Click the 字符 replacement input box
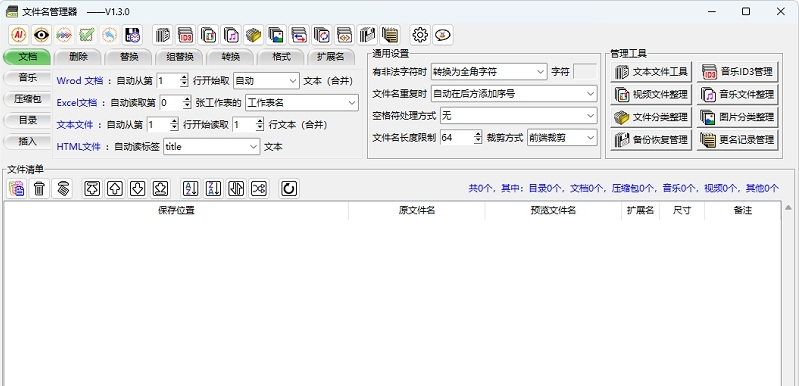 pyautogui.click(x=585, y=72)
